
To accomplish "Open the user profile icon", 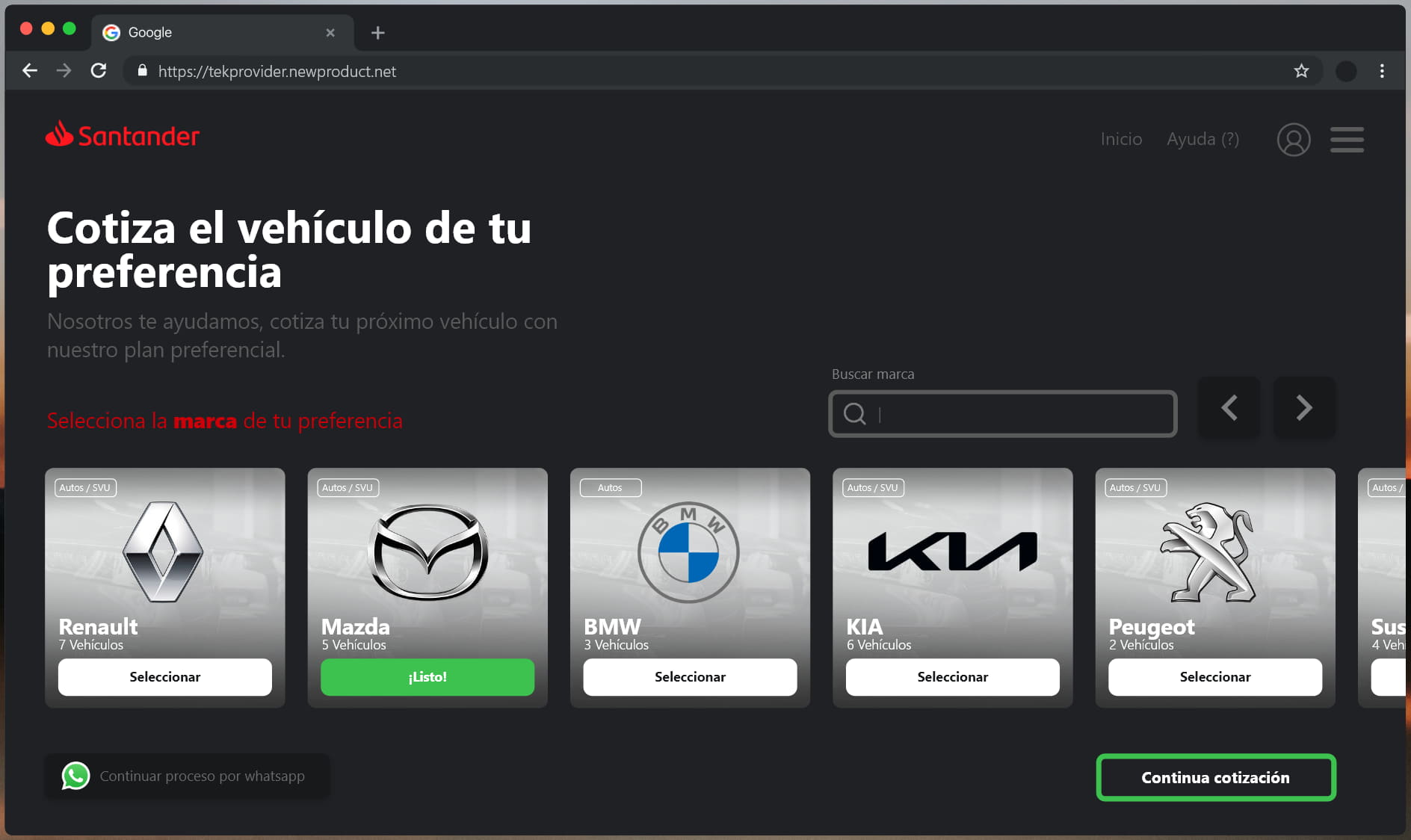I will click(x=1293, y=140).
